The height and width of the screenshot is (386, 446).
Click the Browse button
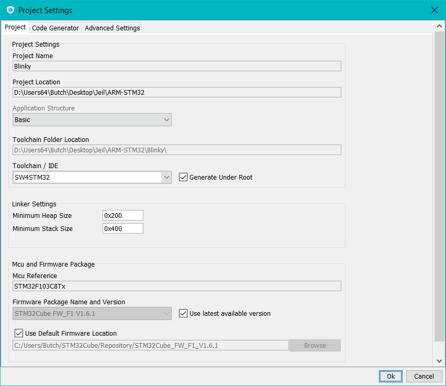click(315, 345)
